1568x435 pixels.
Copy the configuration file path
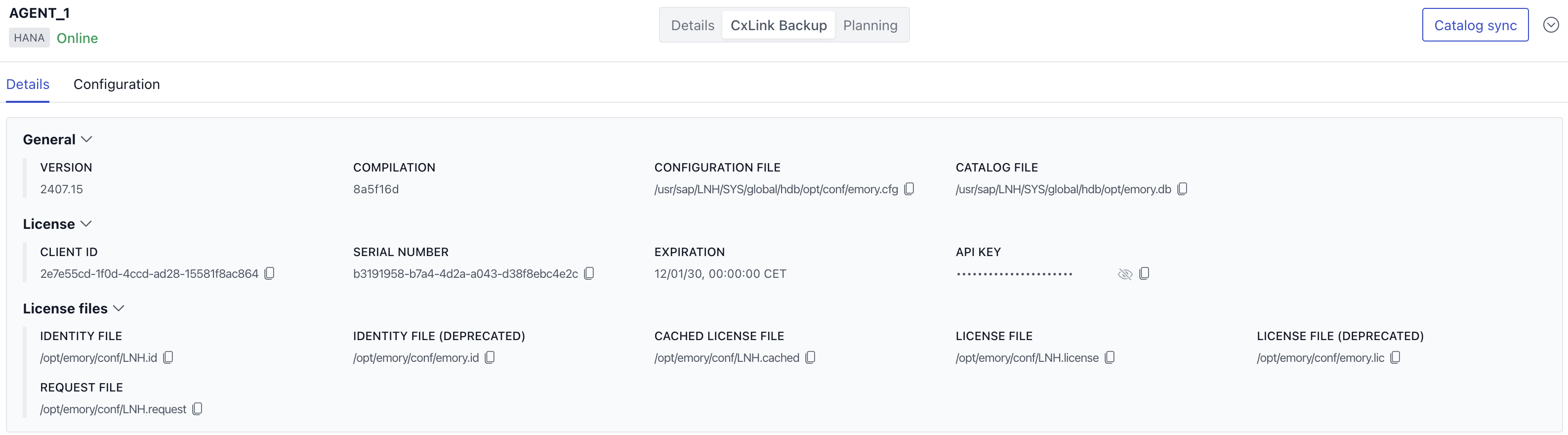(909, 189)
